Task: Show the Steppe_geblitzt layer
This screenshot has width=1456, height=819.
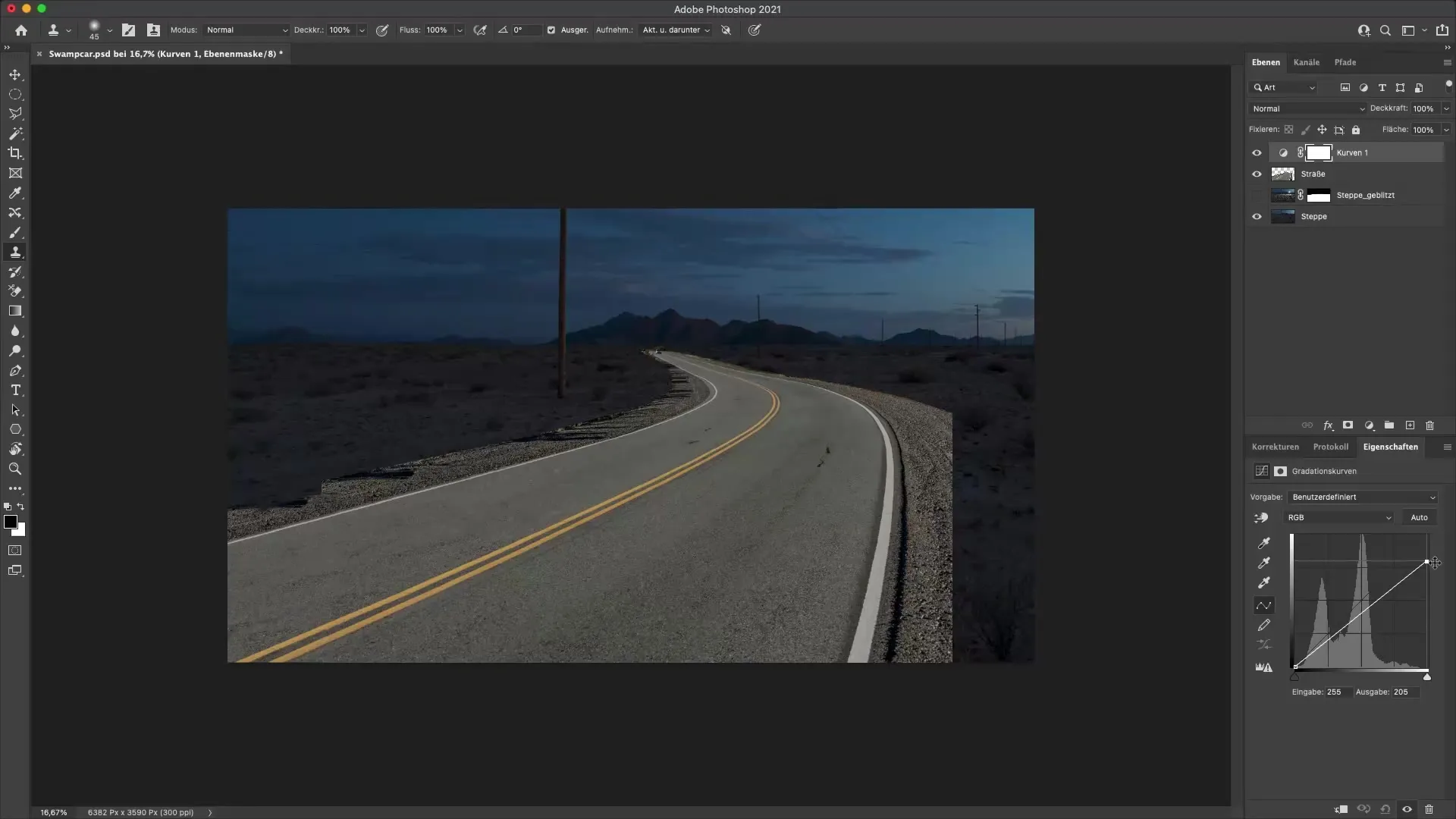Action: point(1257,195)
